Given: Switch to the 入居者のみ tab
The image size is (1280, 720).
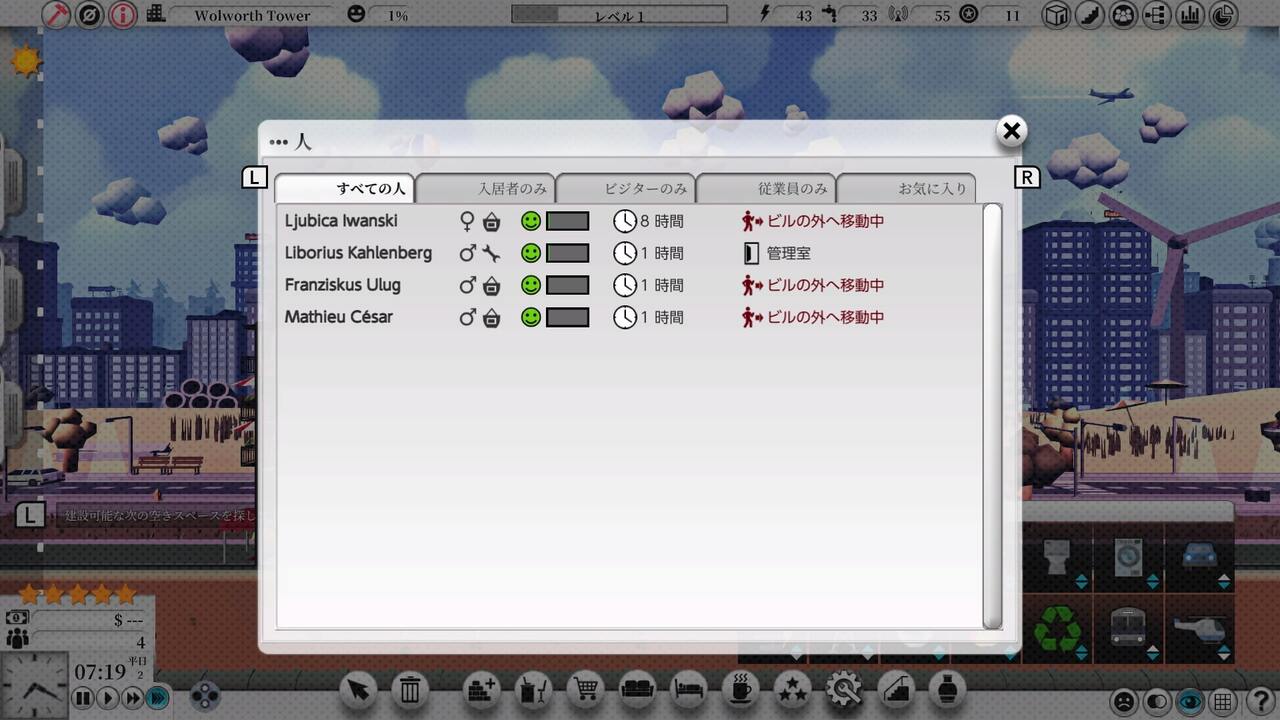Looking at the screenshot, I should point(486,188).
